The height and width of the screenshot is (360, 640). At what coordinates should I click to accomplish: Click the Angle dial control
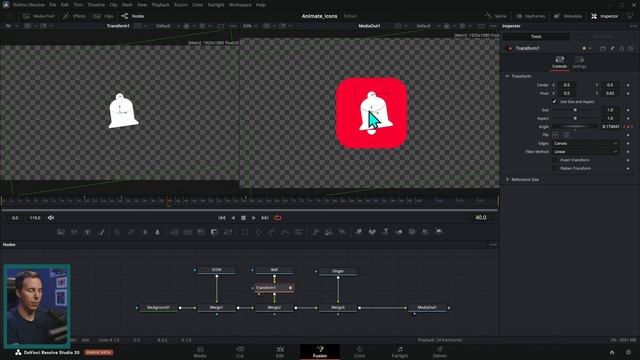[575, 127]
